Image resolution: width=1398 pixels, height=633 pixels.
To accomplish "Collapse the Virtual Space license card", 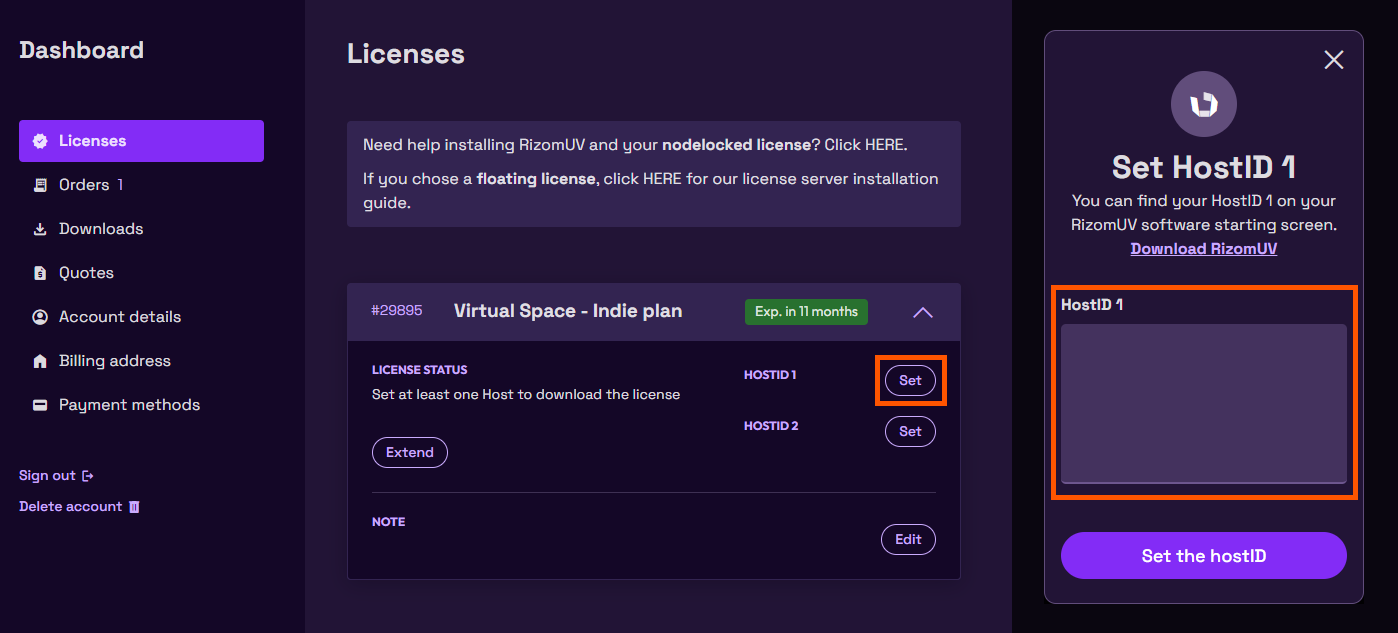I will [x=923, y=312].
